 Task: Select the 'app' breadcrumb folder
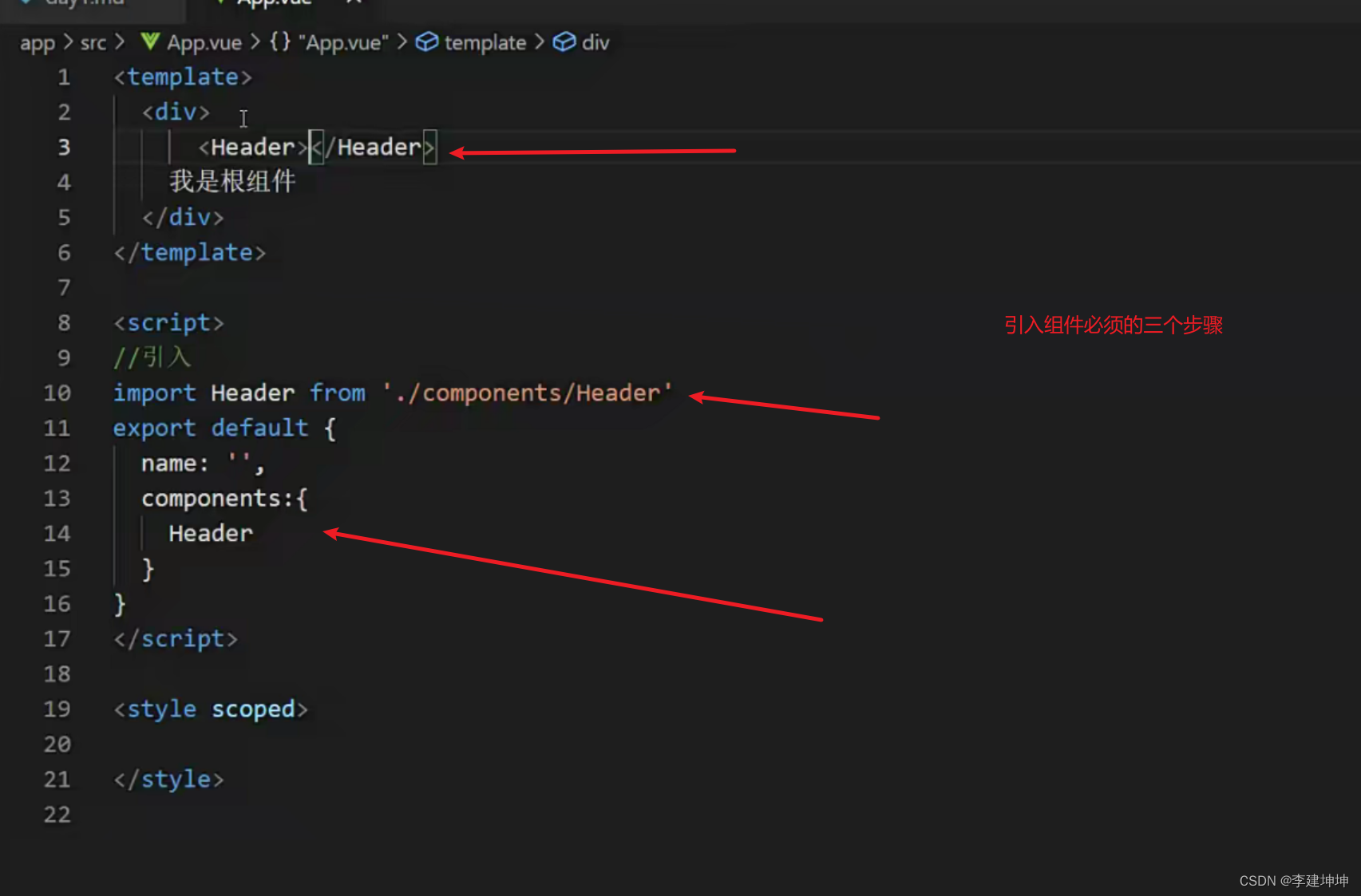pos(37,42)
